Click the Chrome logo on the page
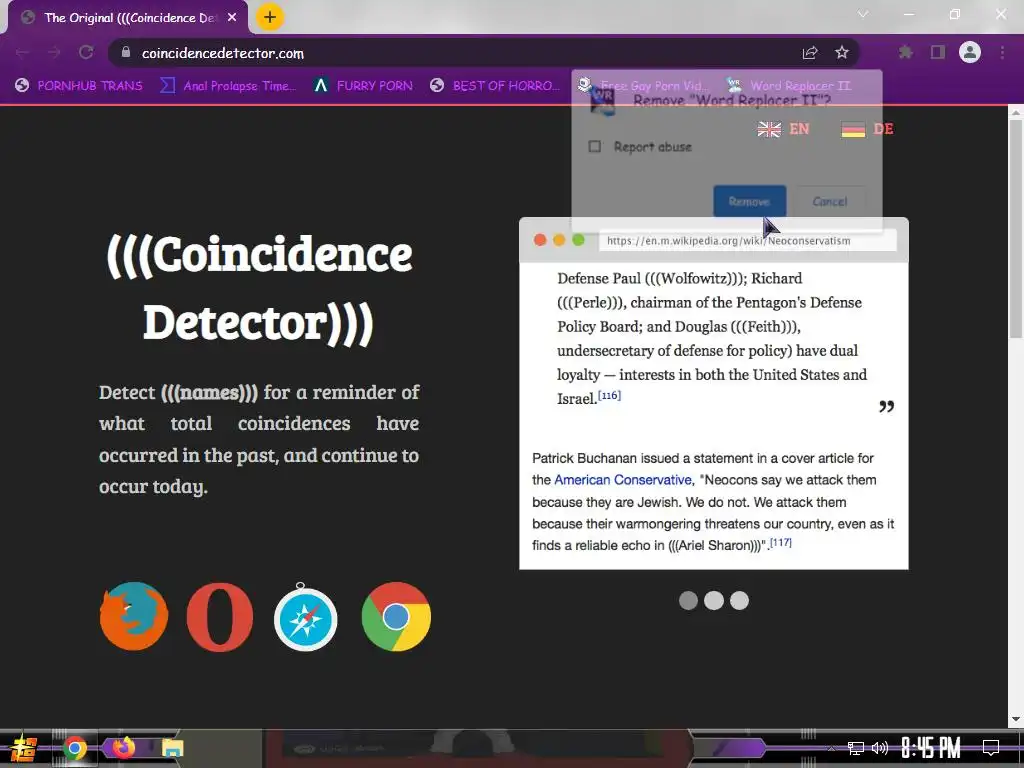This screenshot has height=768, width=1024. (396, 616)
